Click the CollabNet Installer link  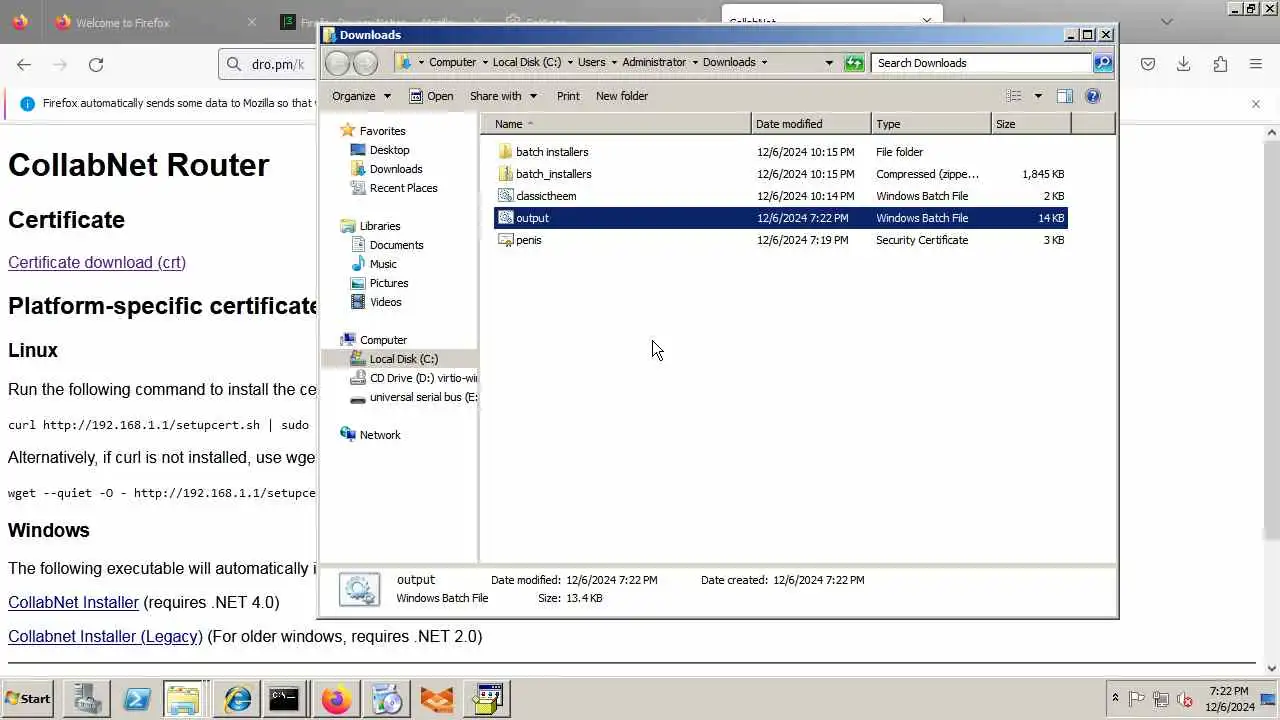pyautogui.click(x=73, y=602)
